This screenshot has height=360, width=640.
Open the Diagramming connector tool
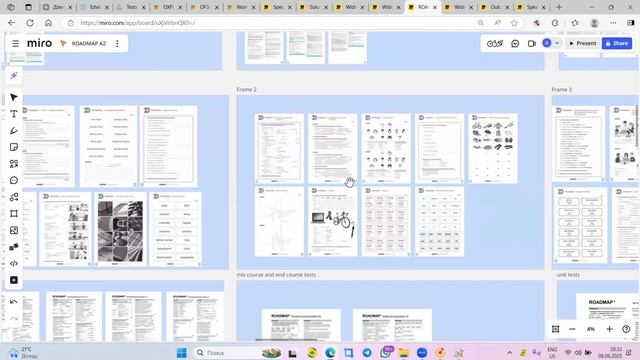(13, 197)
